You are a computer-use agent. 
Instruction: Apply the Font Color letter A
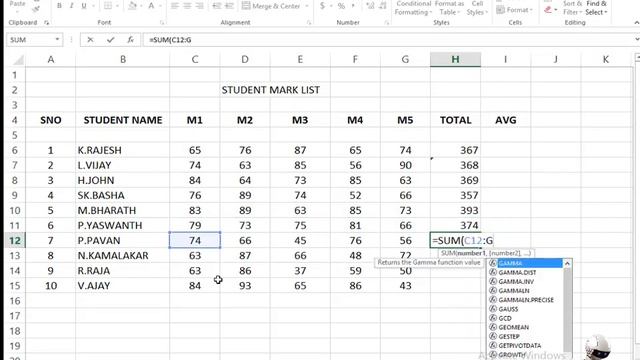click(151, 6)
